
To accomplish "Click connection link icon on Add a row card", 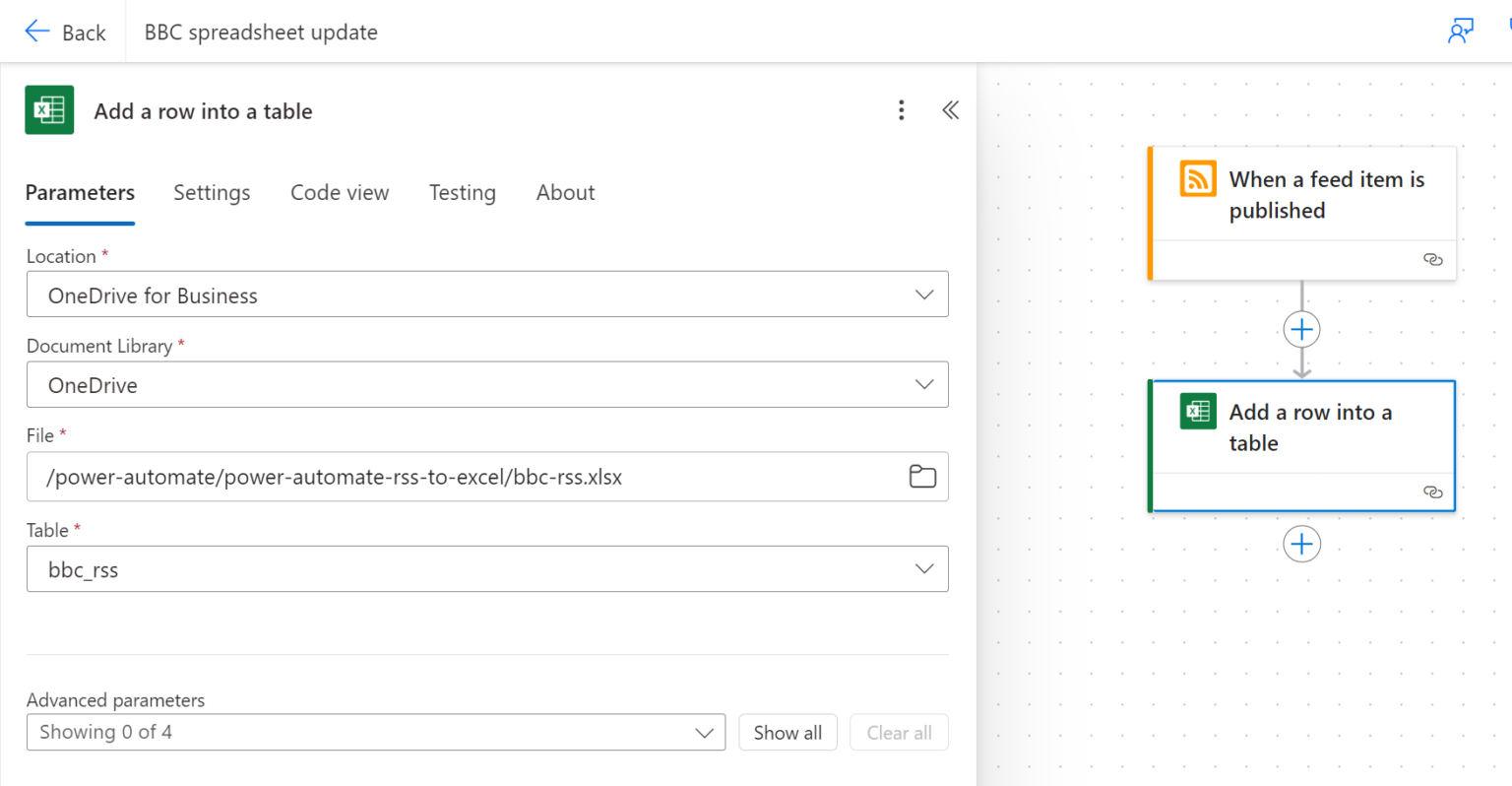I will click(1433, 492).
